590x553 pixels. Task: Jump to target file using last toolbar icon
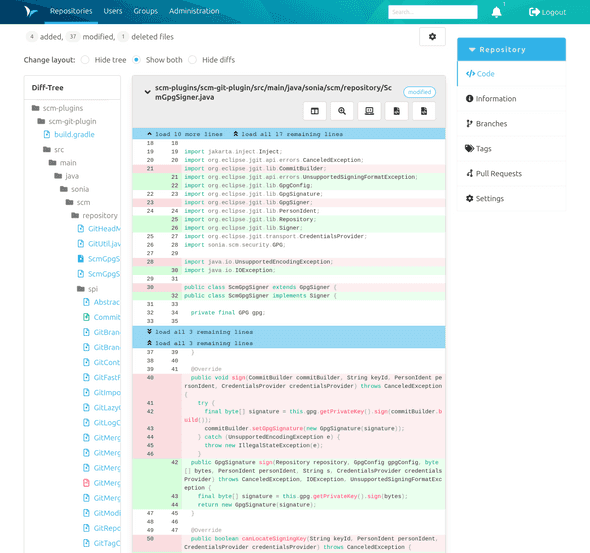point(424,111)
